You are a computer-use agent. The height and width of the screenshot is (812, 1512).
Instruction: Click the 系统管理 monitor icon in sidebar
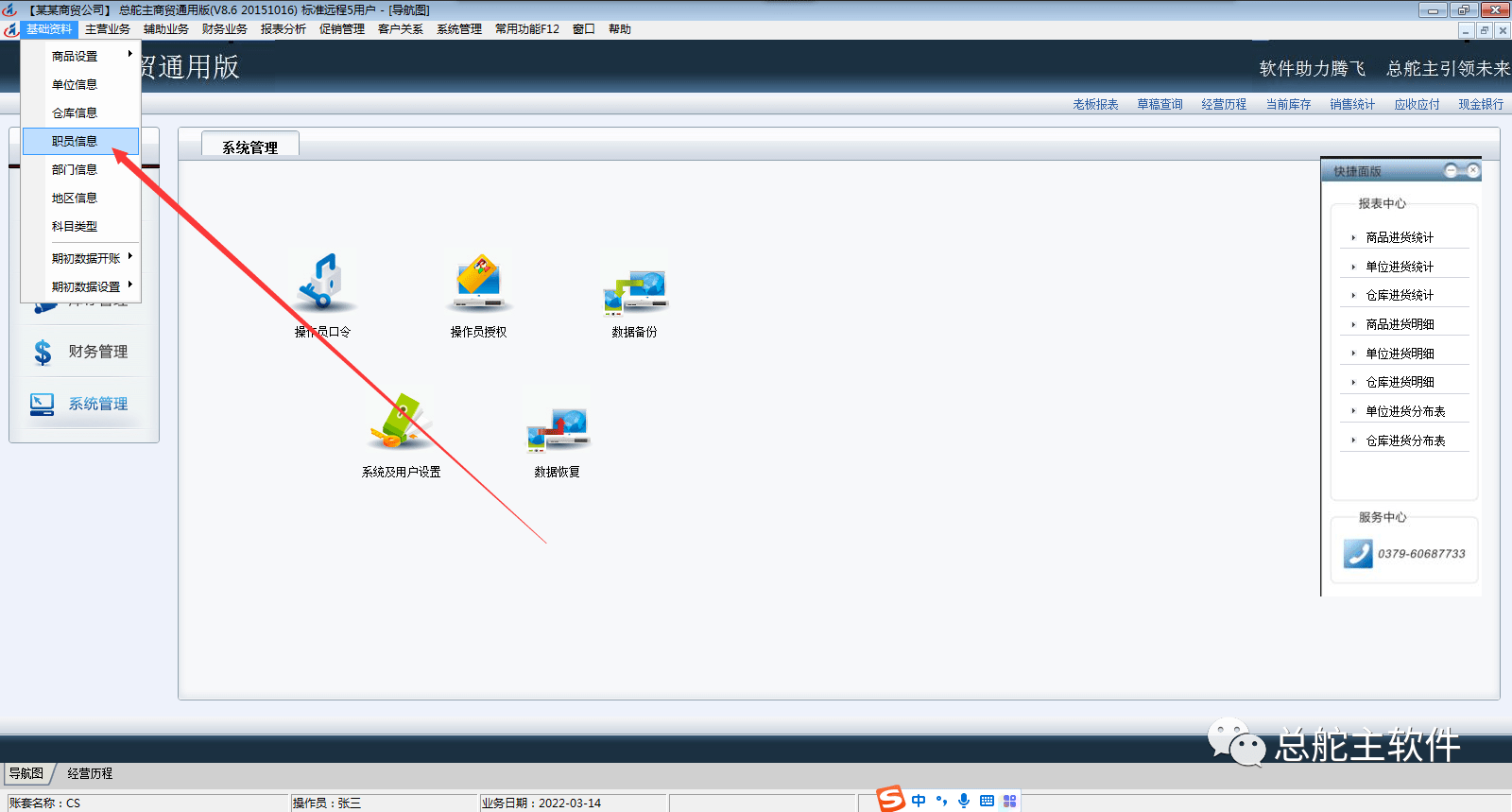[x=43, y=405]
